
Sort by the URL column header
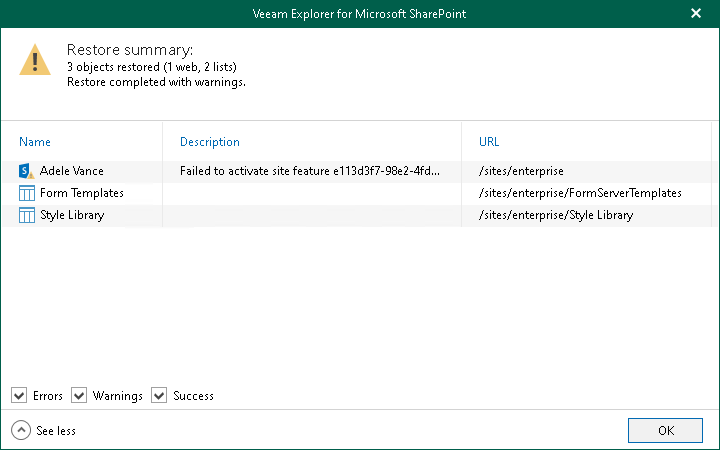(x=489, y=142)
